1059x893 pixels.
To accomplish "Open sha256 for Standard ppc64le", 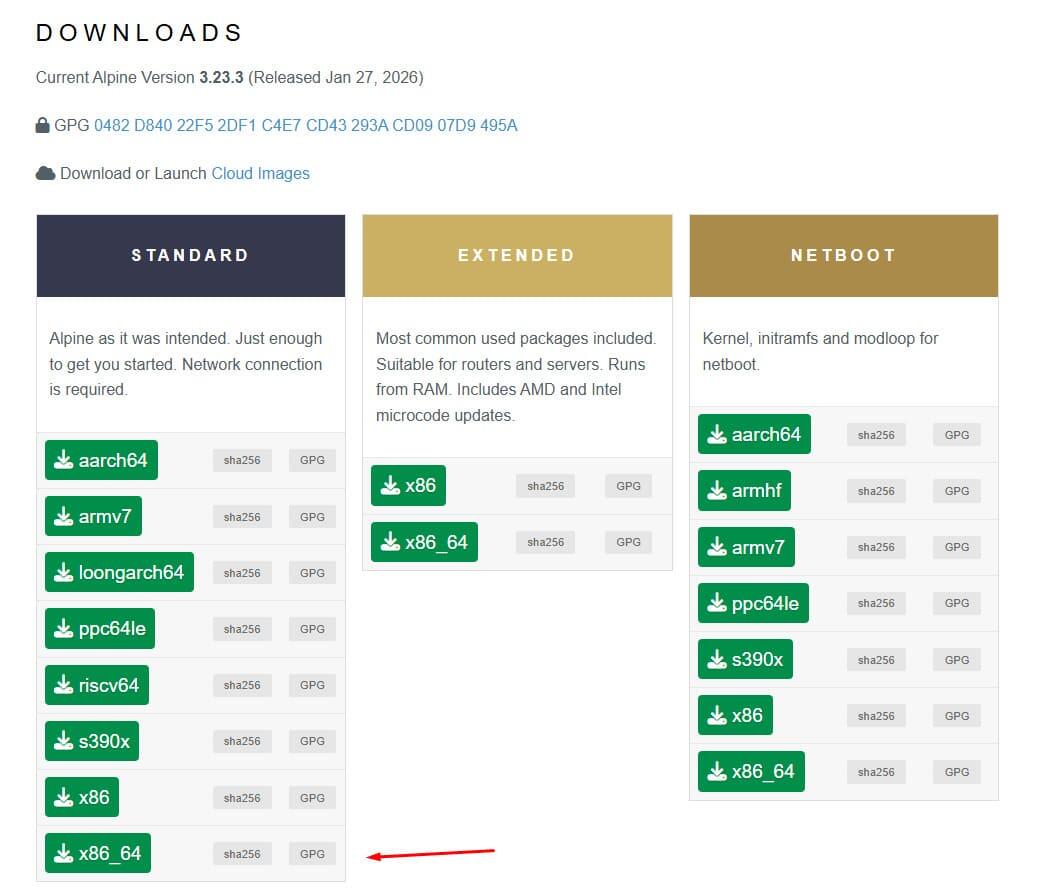I will pyautogui.click(x=242, y=629).
